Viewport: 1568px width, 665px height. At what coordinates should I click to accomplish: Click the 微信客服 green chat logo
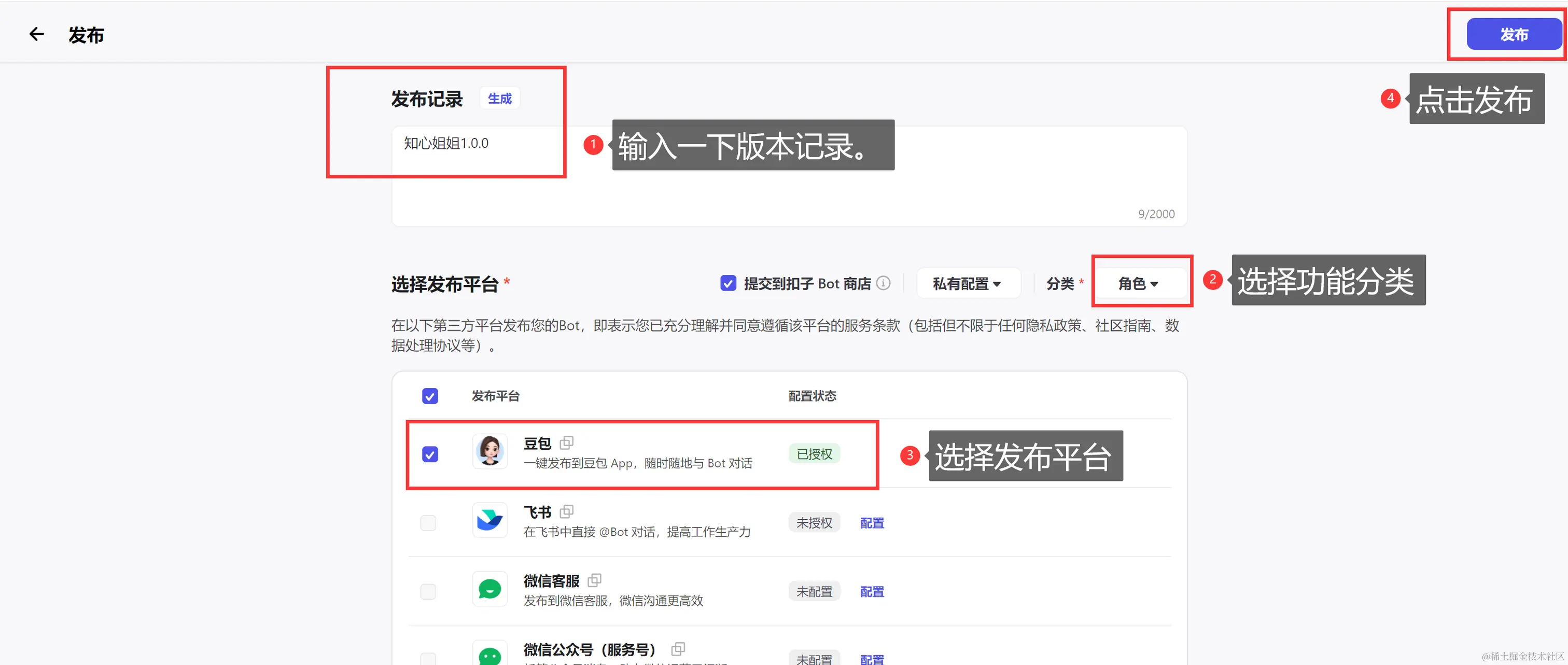pos(489,589)
